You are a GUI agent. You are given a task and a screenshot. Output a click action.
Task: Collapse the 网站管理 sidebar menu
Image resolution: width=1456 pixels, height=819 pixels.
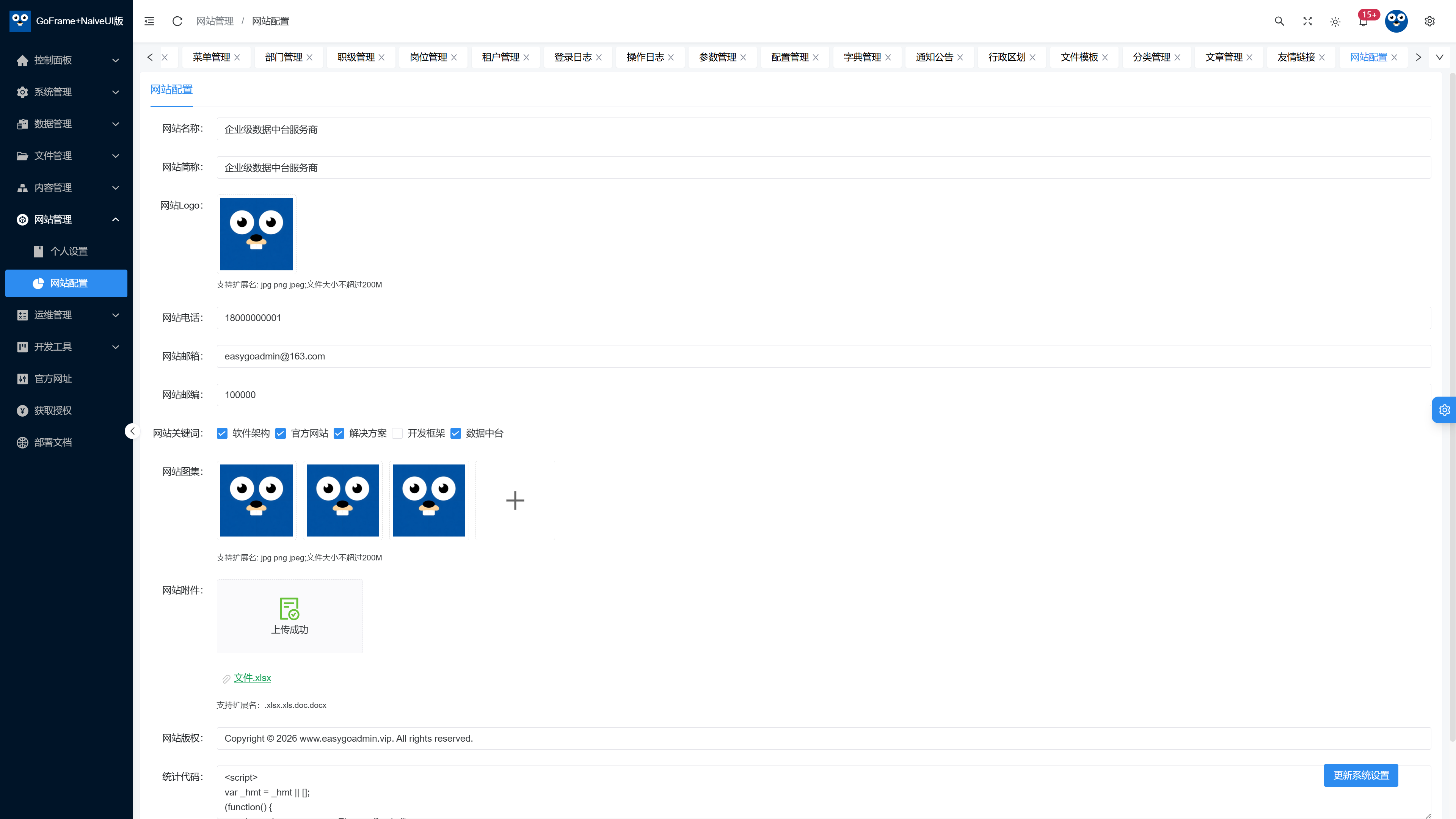(x=66, y=219)
